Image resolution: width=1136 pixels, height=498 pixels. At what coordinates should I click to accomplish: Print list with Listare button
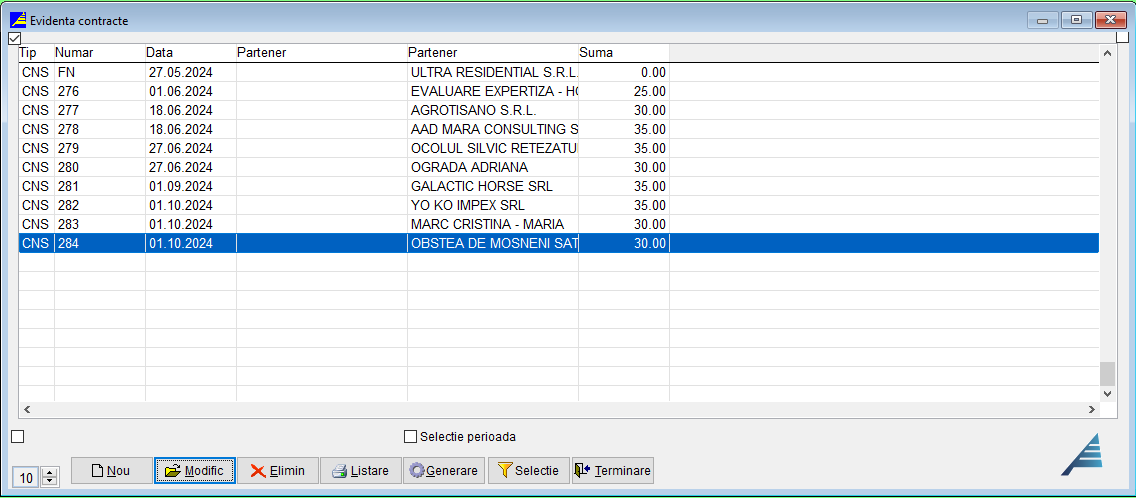click(x=360, y=471)
